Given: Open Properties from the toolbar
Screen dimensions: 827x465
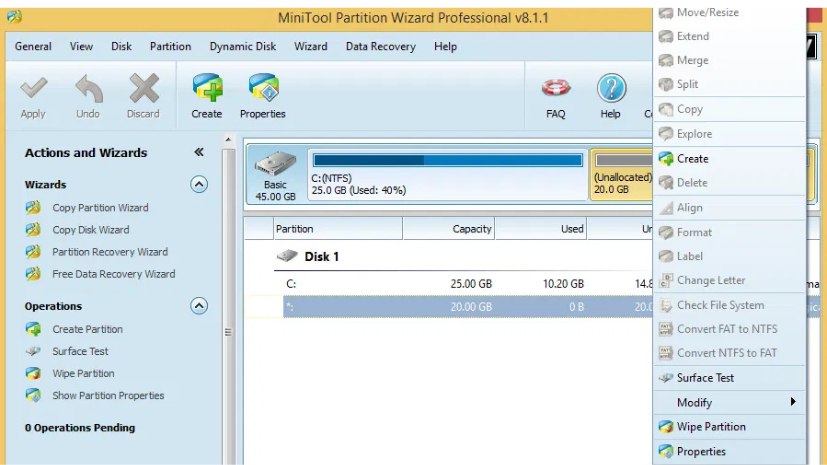Looking at the screenshot, I should click(262, 90).
